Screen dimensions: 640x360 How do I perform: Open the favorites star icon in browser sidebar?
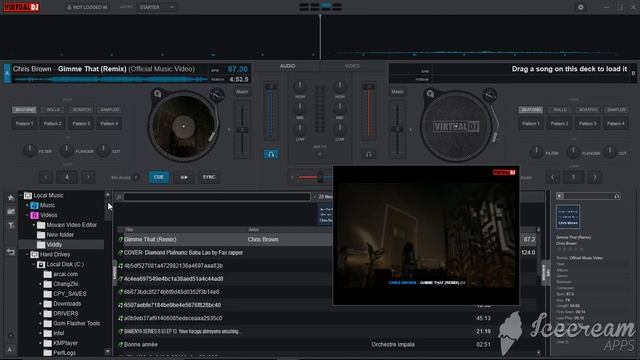pos(11,198)
